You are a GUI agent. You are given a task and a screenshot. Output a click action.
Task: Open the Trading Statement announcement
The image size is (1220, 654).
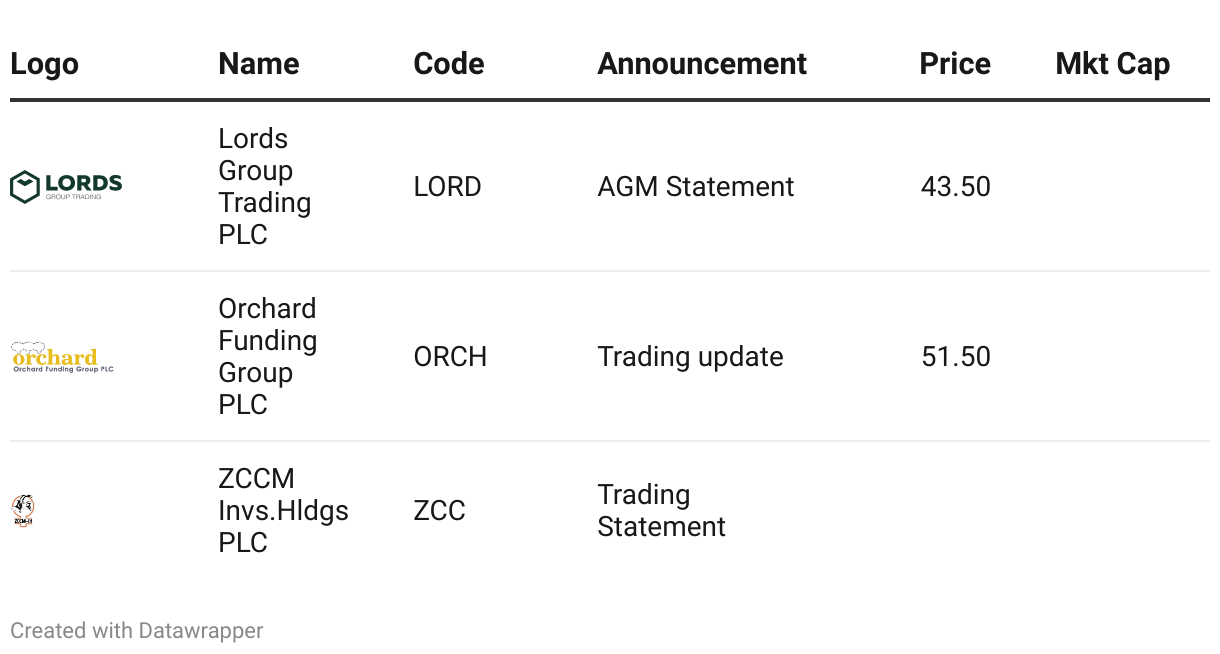click(661, 511)
